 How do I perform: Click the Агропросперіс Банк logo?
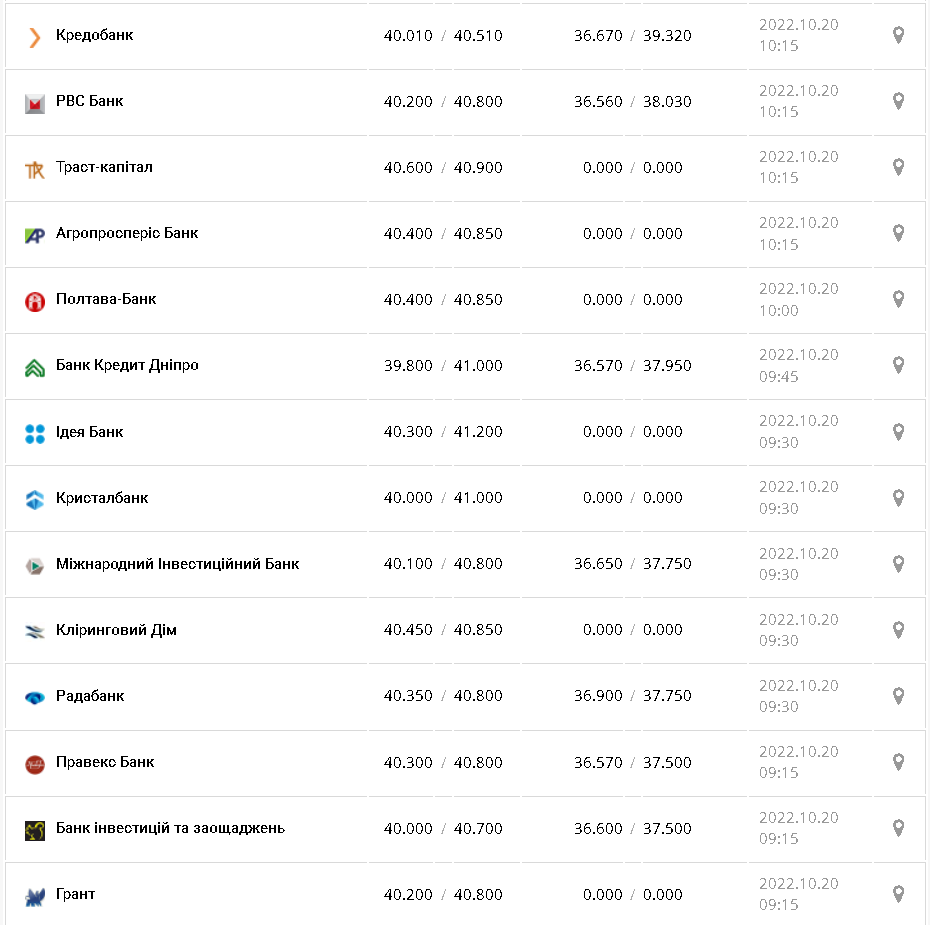pyautogui.click(x=35, y=235)
